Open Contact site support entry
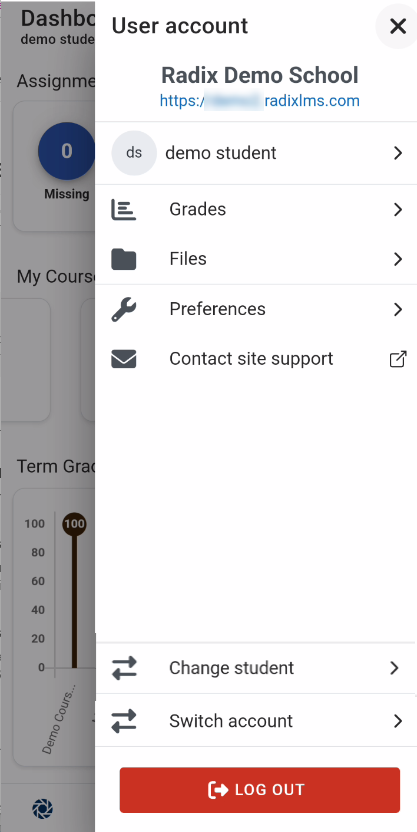 coord(256,359)
